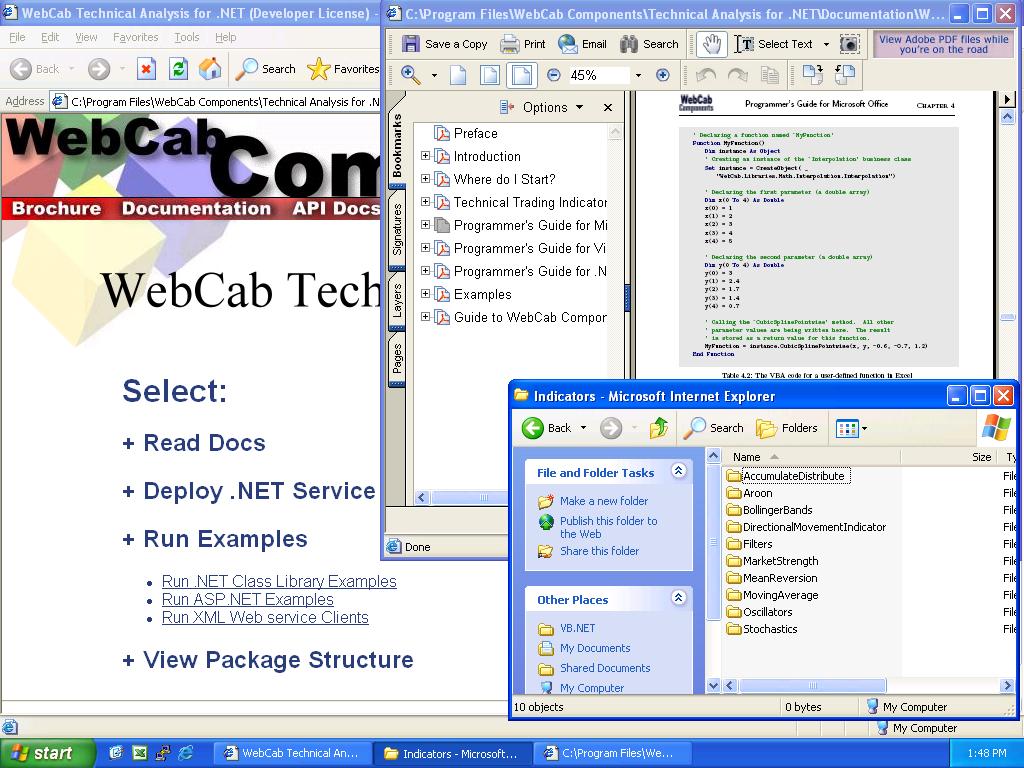Click Documentation tab on WebCab page
1024x768 pixels.
pos(196,208)
